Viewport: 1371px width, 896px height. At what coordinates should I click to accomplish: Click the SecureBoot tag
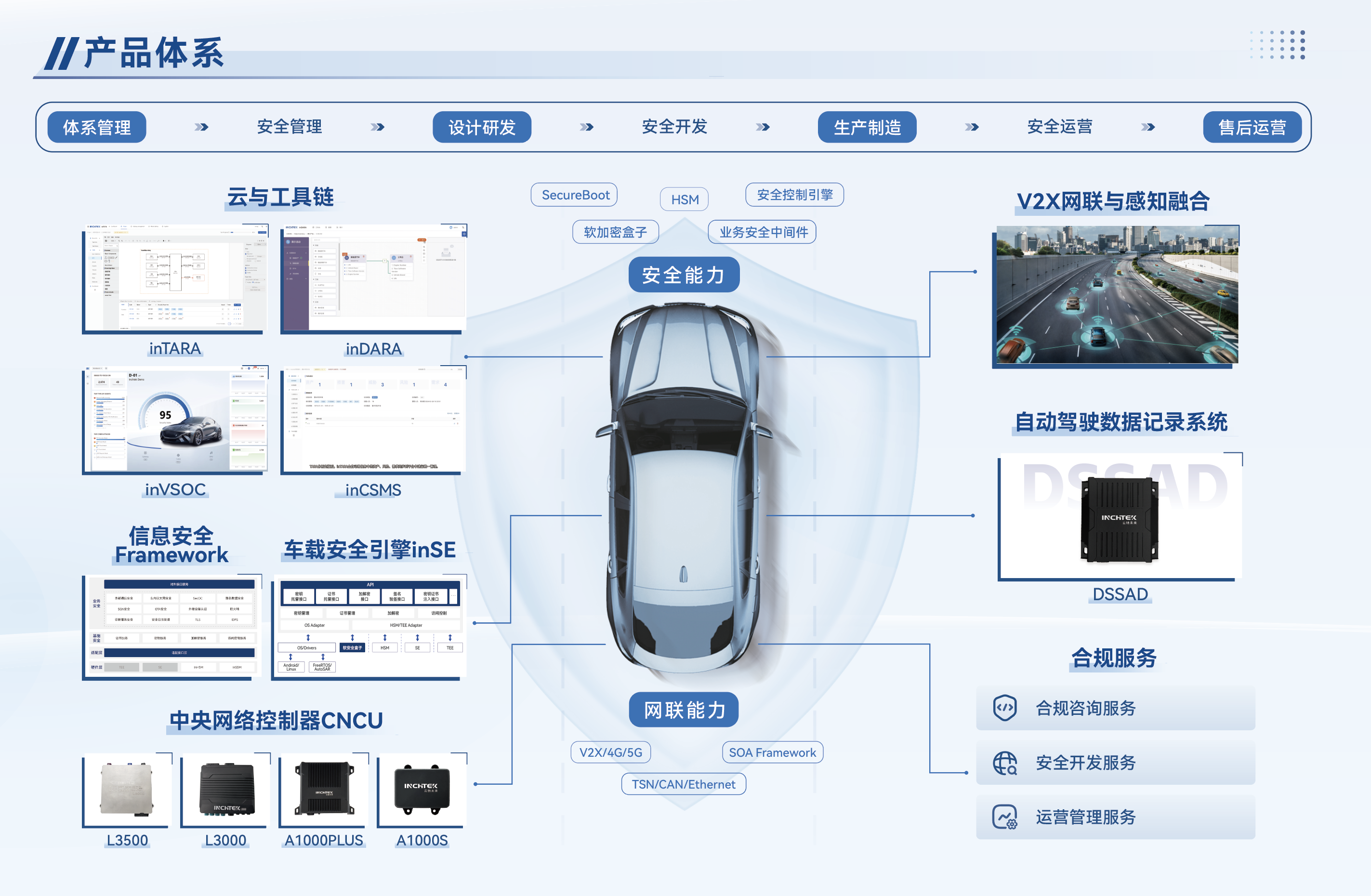pyautogui.click(x=574, y=195)
